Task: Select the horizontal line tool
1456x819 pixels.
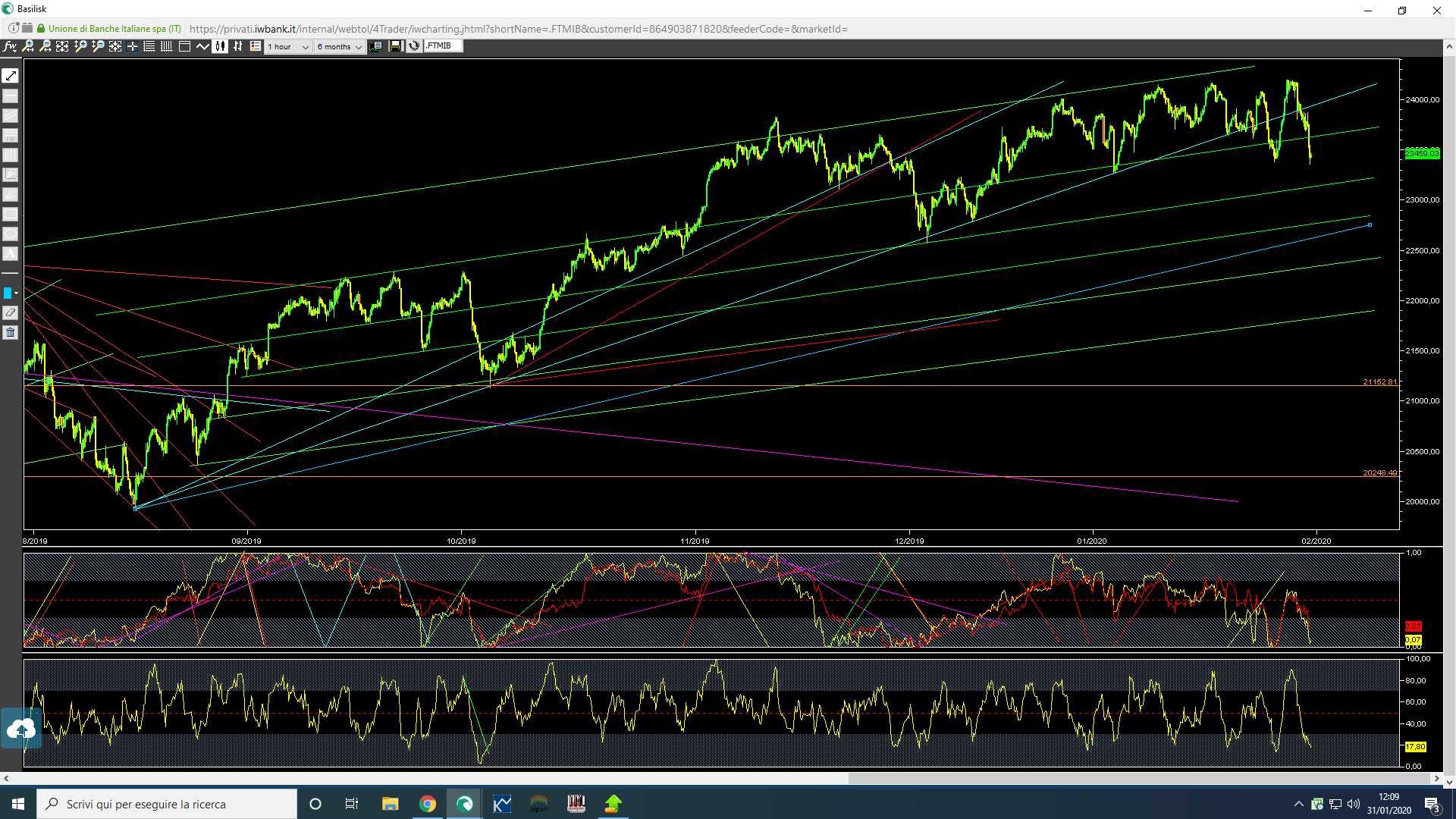Action: pos(10,96)
